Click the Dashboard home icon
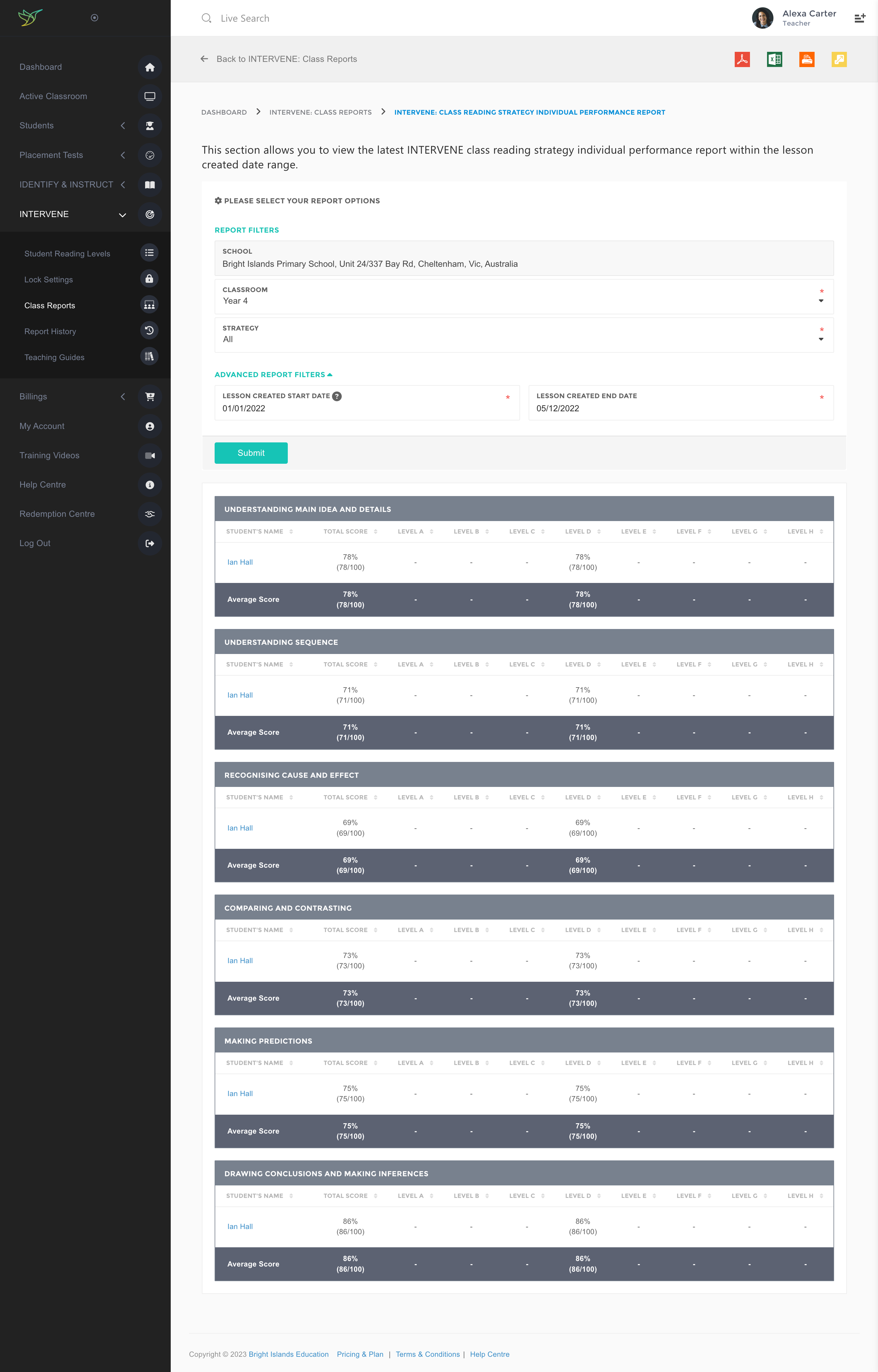The image size is (878, 1372). tap(149, 67)
